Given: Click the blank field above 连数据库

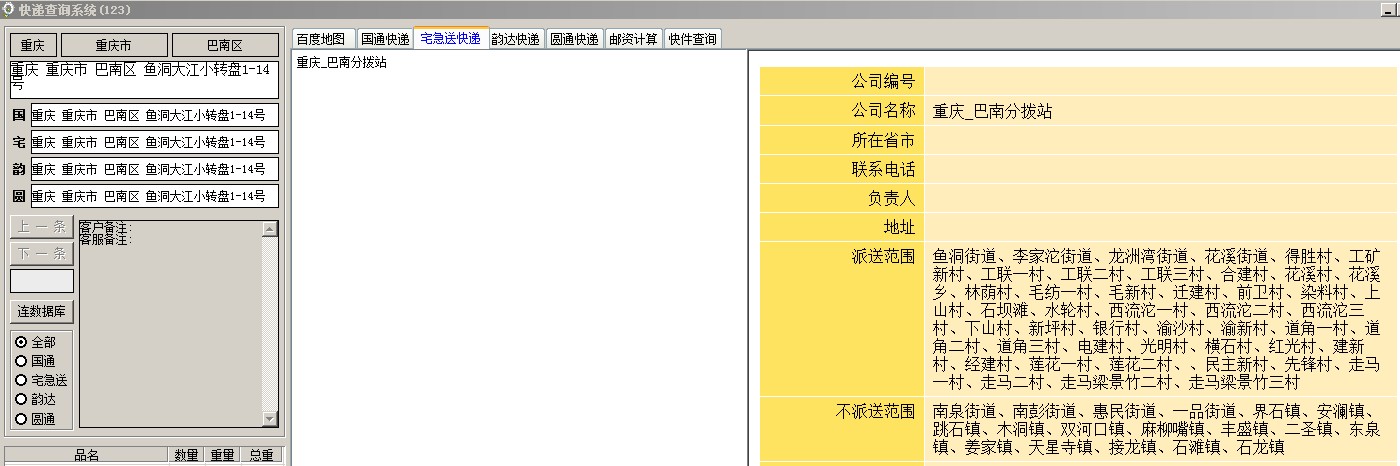Looking at the screenshot, I should [x=42, y=281].
